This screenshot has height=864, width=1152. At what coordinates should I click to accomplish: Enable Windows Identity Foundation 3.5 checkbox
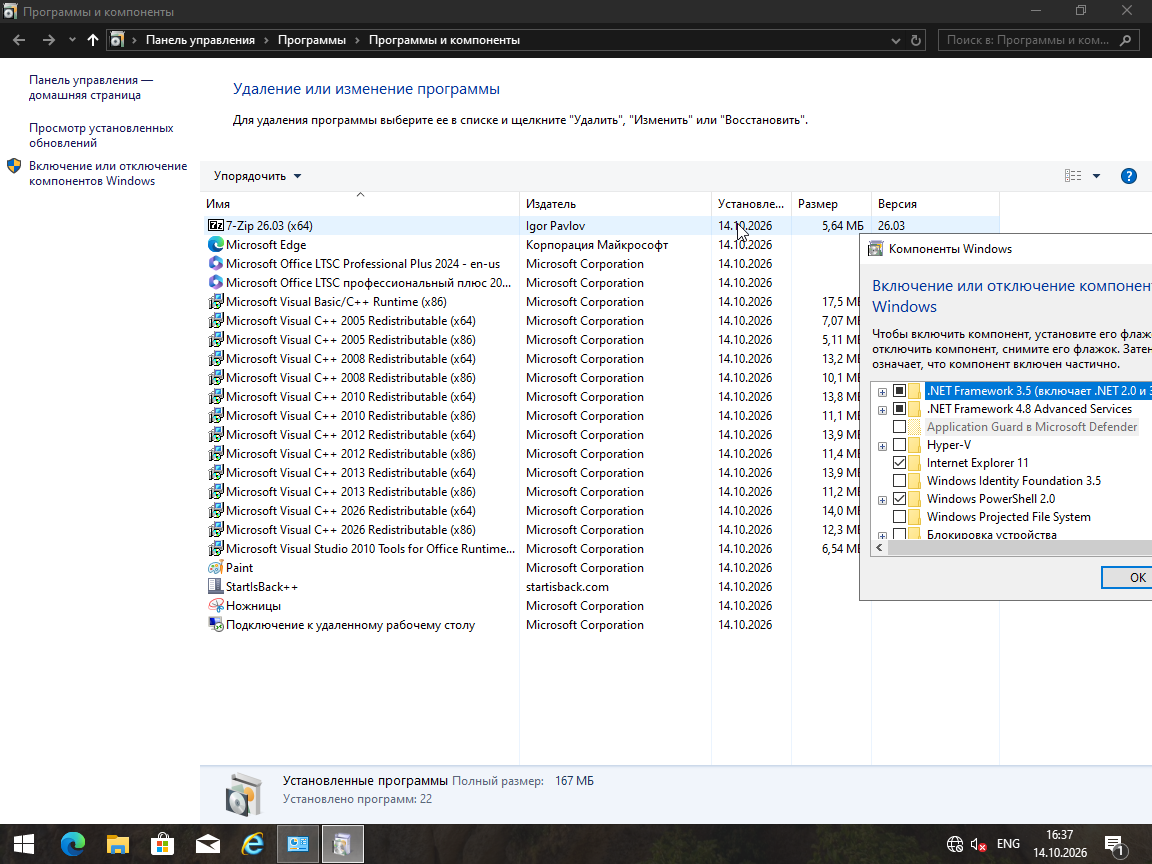pyautogui.click(x=899, y=481)
